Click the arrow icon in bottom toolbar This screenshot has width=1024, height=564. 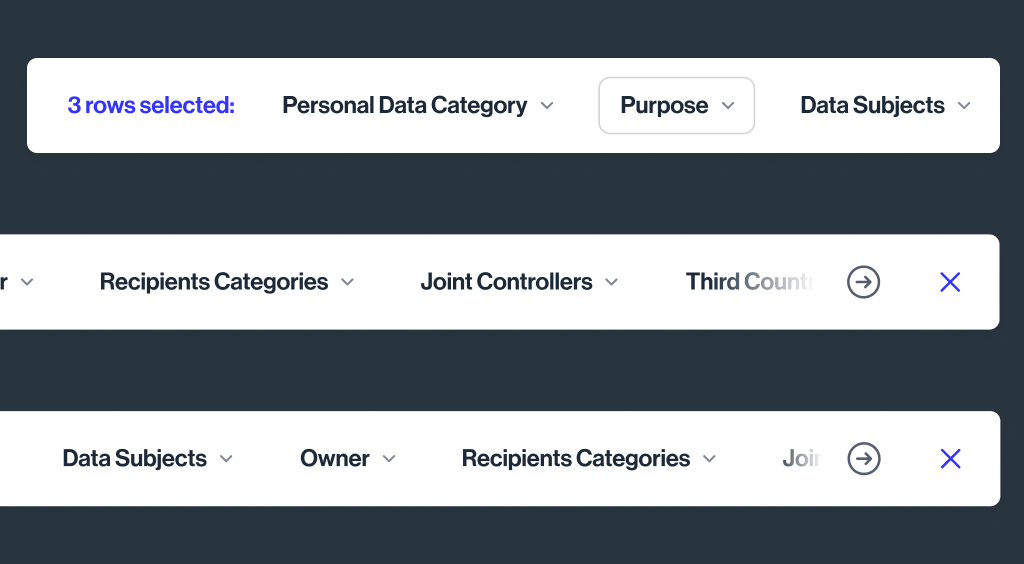(x=863, y=459)
